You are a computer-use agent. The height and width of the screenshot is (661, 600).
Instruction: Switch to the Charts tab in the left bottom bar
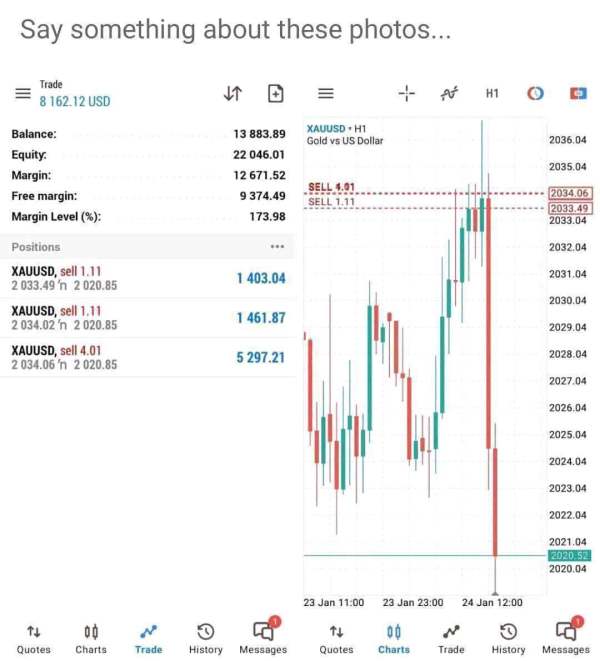(91, 640)
